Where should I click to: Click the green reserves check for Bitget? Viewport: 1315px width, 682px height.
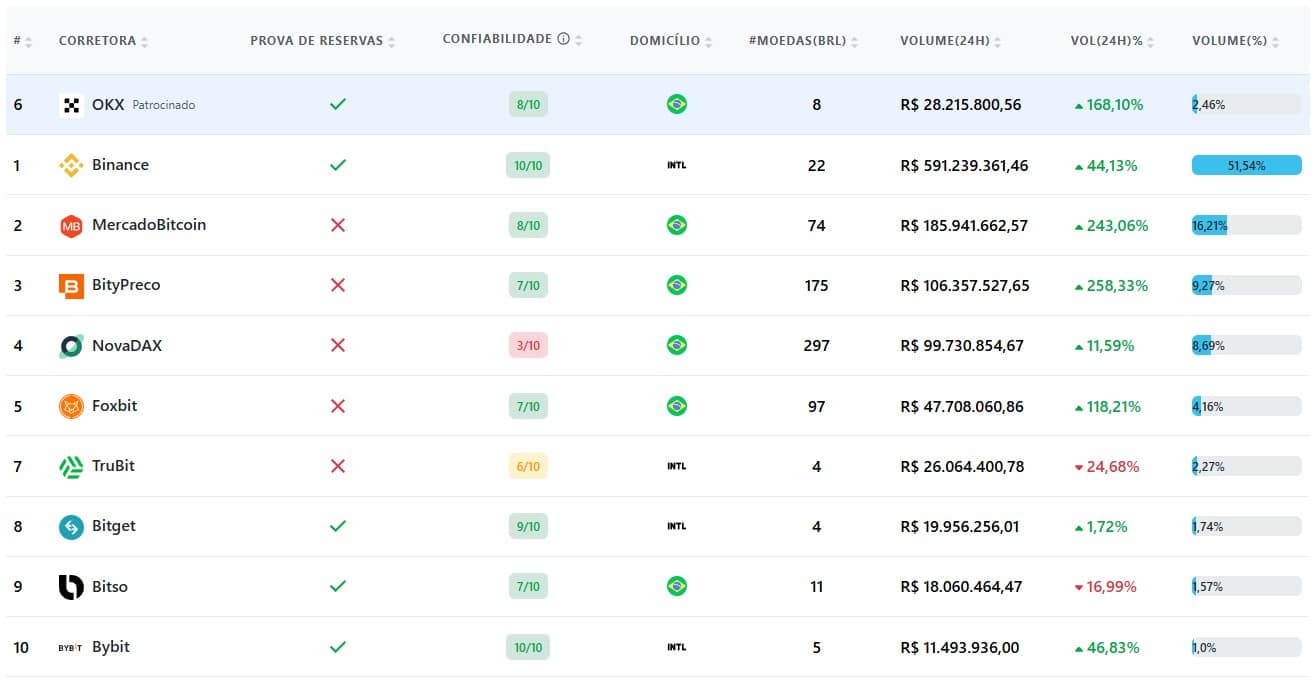[x=338, y=526]
